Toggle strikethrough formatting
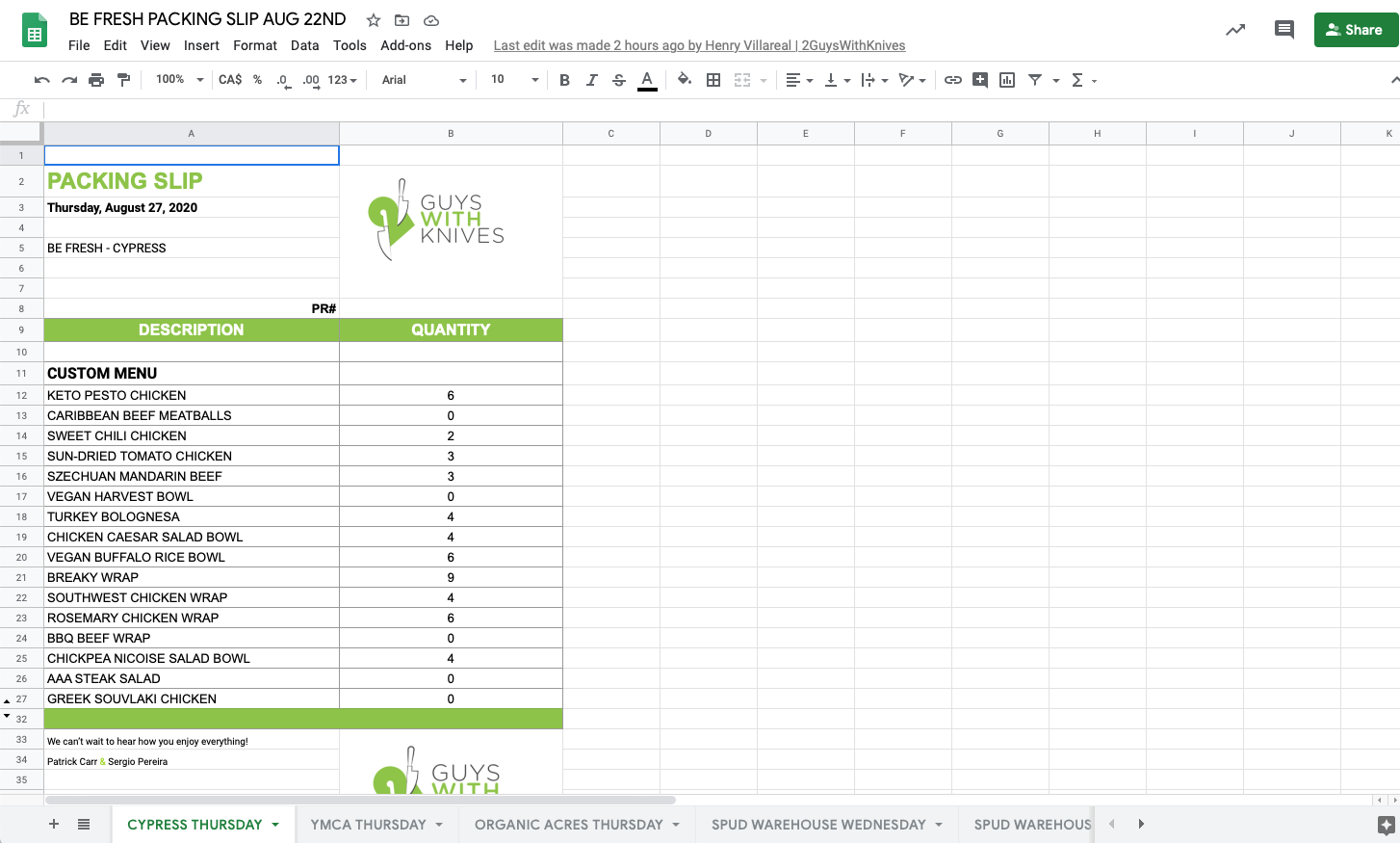This screenshot has width=1400, height=843. click(619, 80)
